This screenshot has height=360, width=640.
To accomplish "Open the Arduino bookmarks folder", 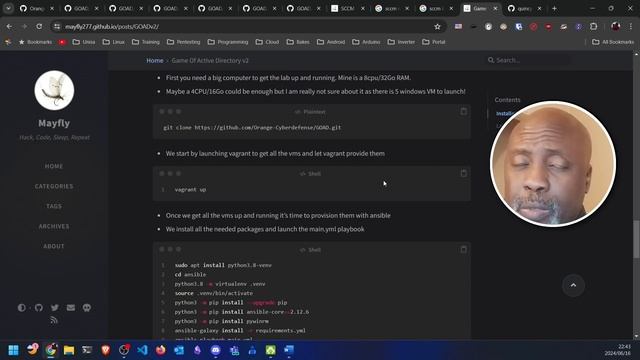I will click(366, 42).
